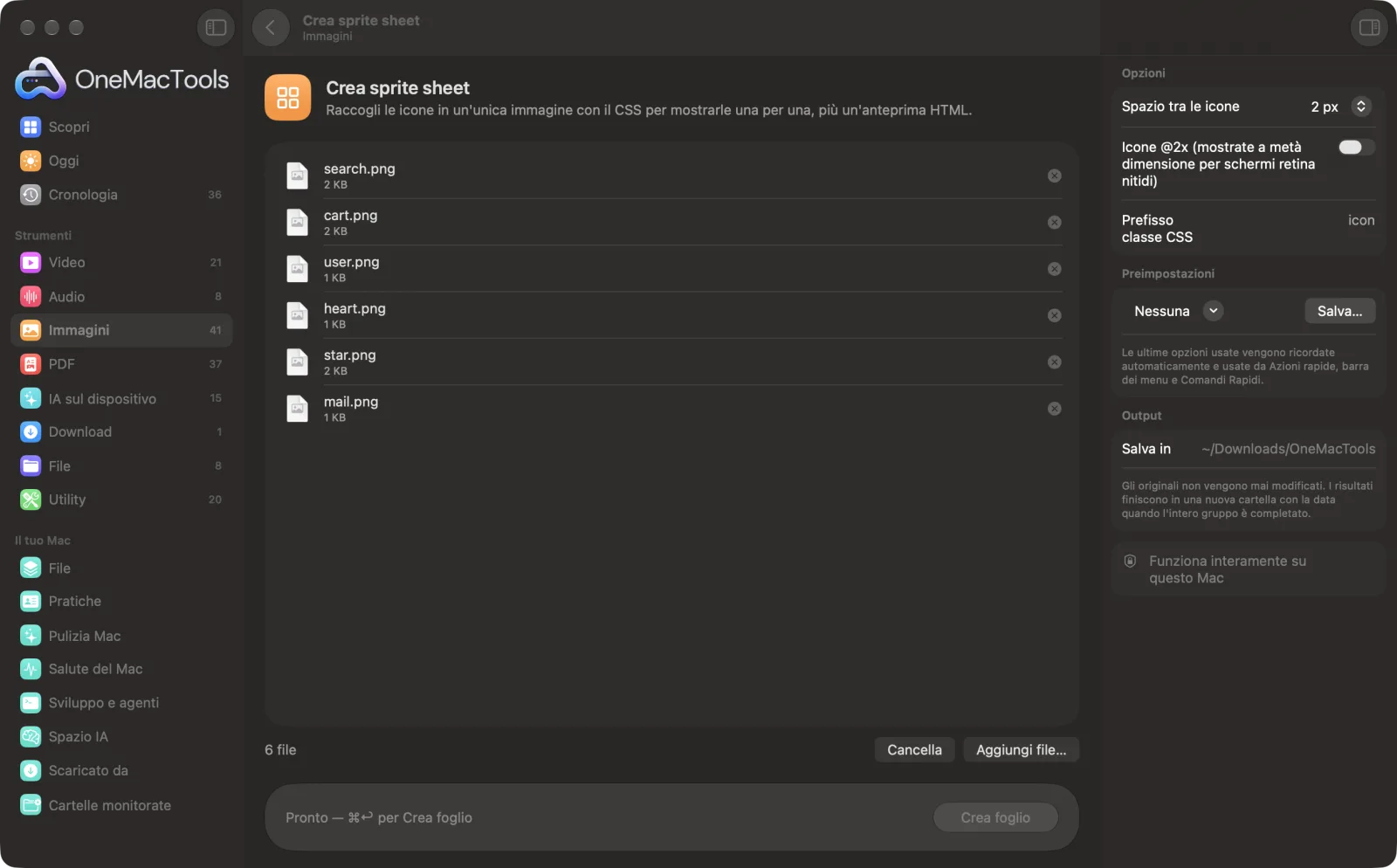This screenshot has height=868, width=1397.
Task: Remove user.png from the list
Action: [1055, 269]
